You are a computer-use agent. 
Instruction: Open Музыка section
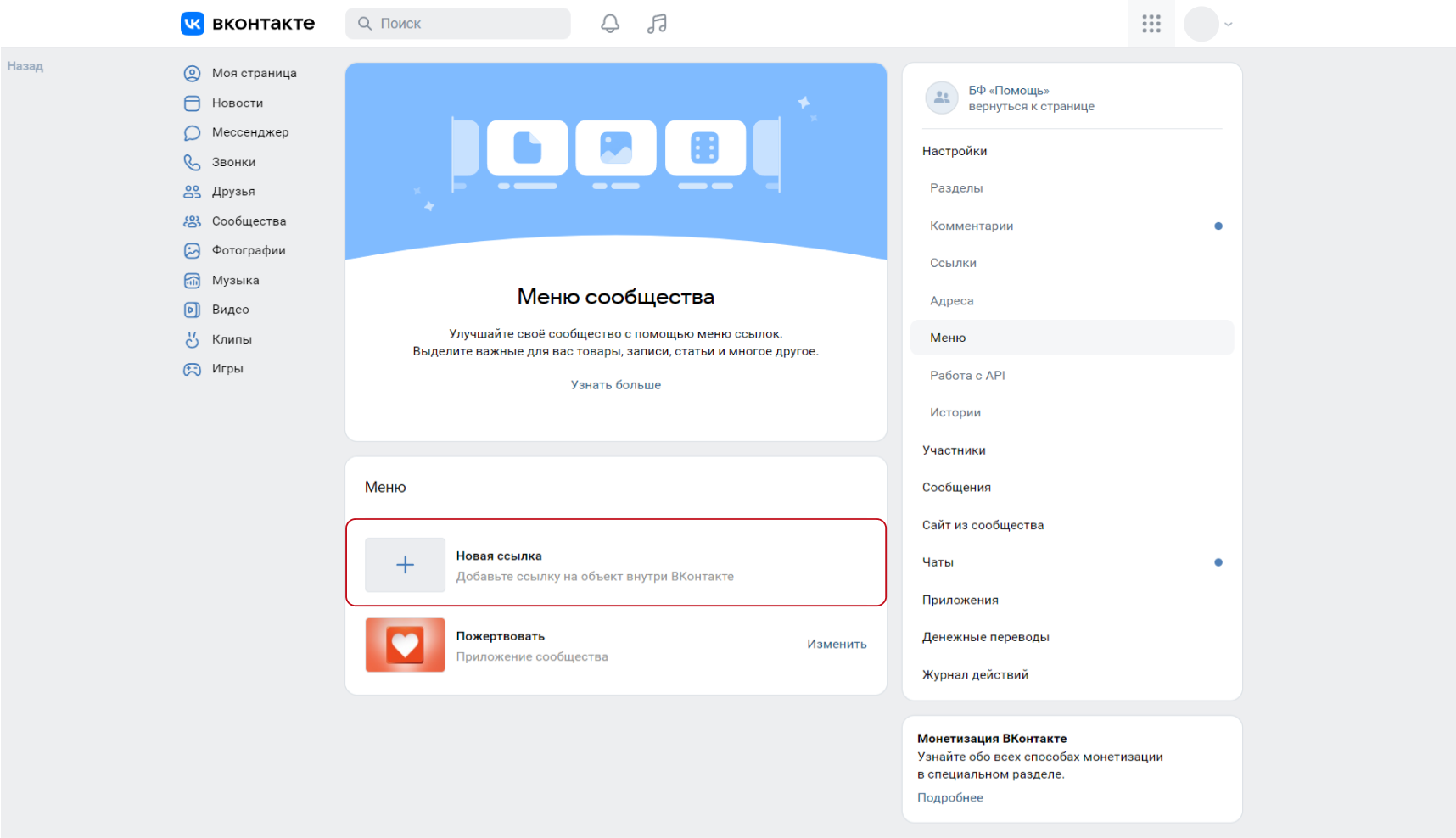point(235,280)
